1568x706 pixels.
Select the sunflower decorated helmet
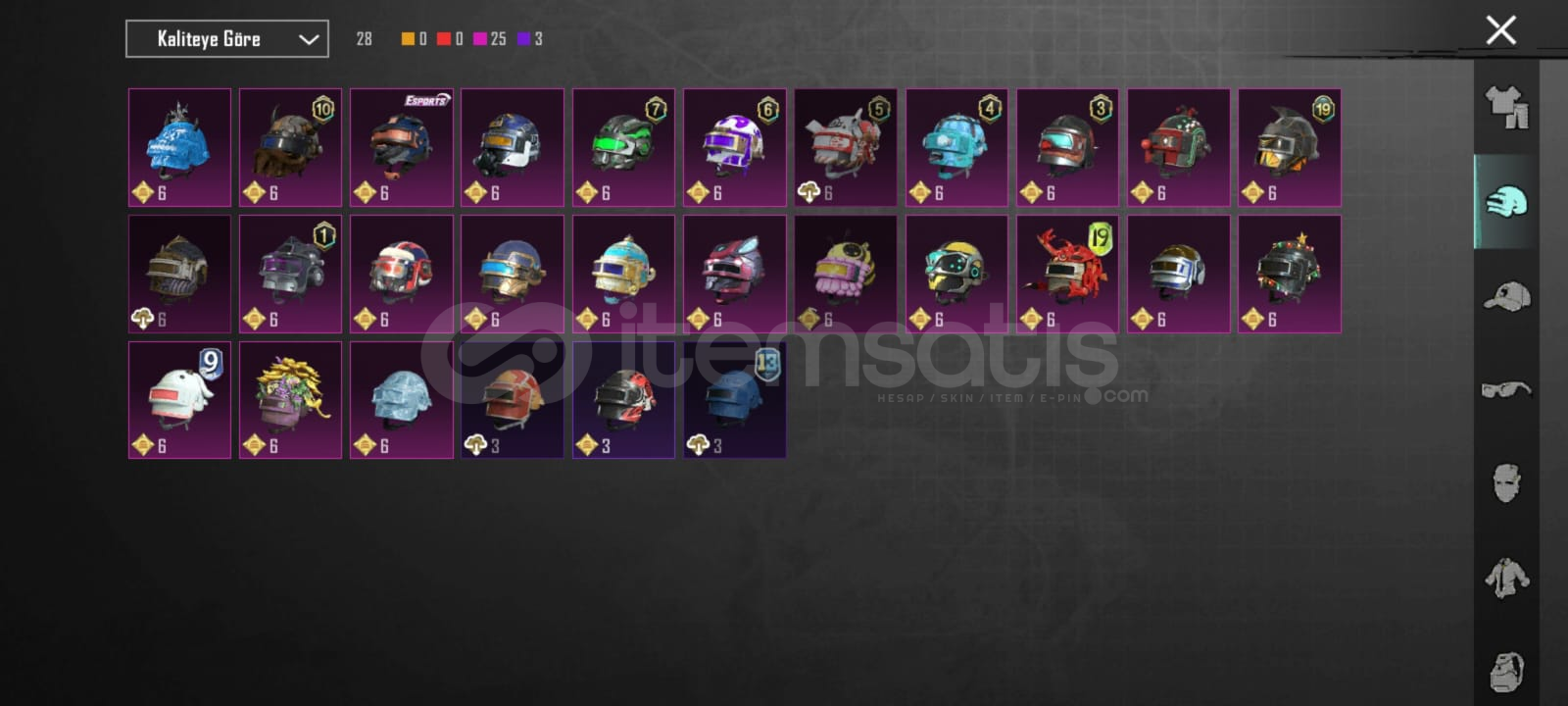tap(290, 400)
